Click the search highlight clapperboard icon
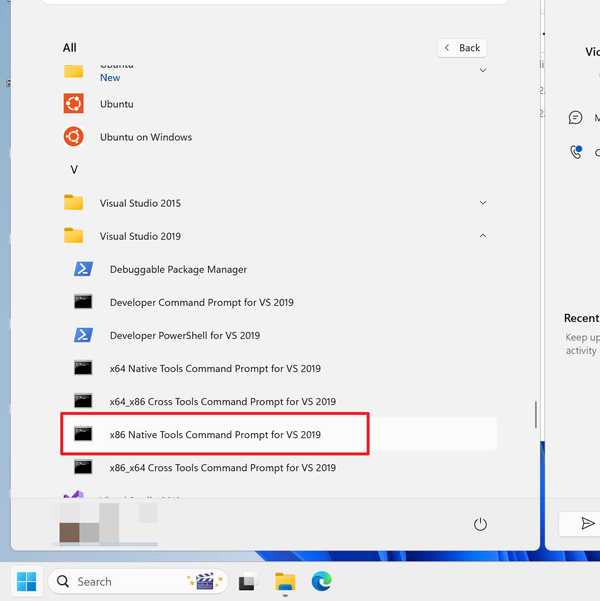The height and width of the screenshot is (601, 600). [204, 581]
